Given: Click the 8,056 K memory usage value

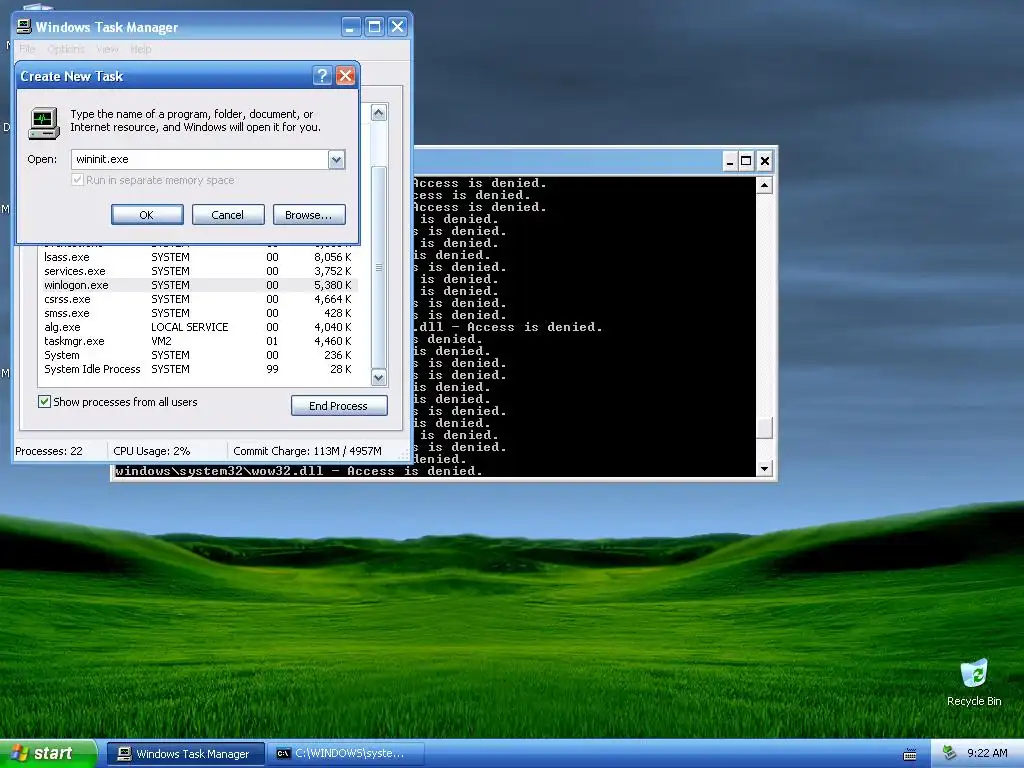Looking at the screenshot, I should coord(332,257).
